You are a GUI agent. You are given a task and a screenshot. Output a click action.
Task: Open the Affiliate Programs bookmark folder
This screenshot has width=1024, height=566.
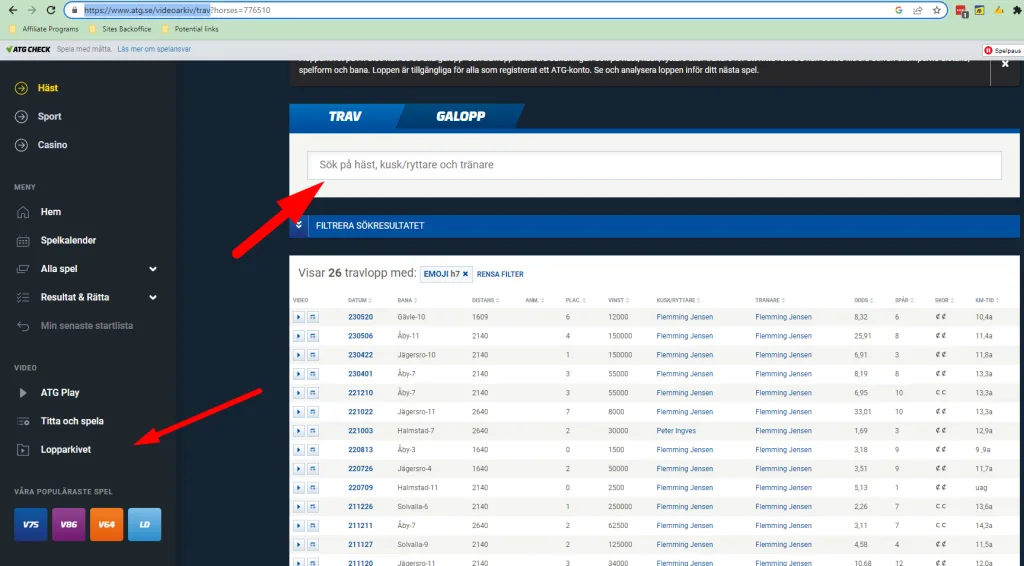44,29
